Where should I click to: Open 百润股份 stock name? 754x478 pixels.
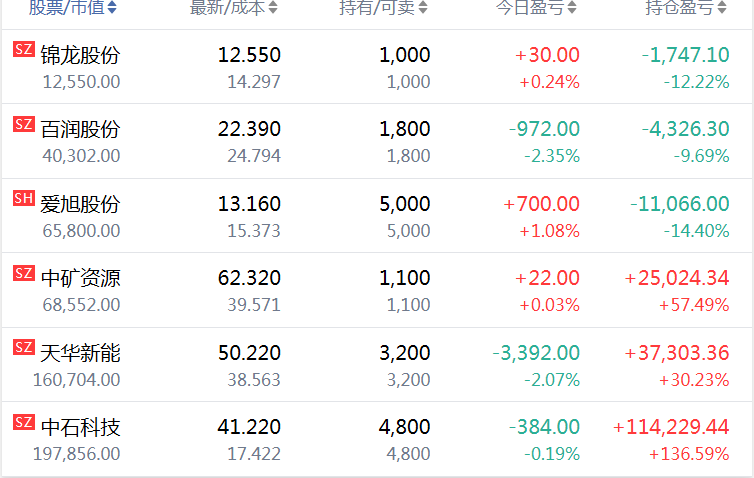(x=80, y=129)
